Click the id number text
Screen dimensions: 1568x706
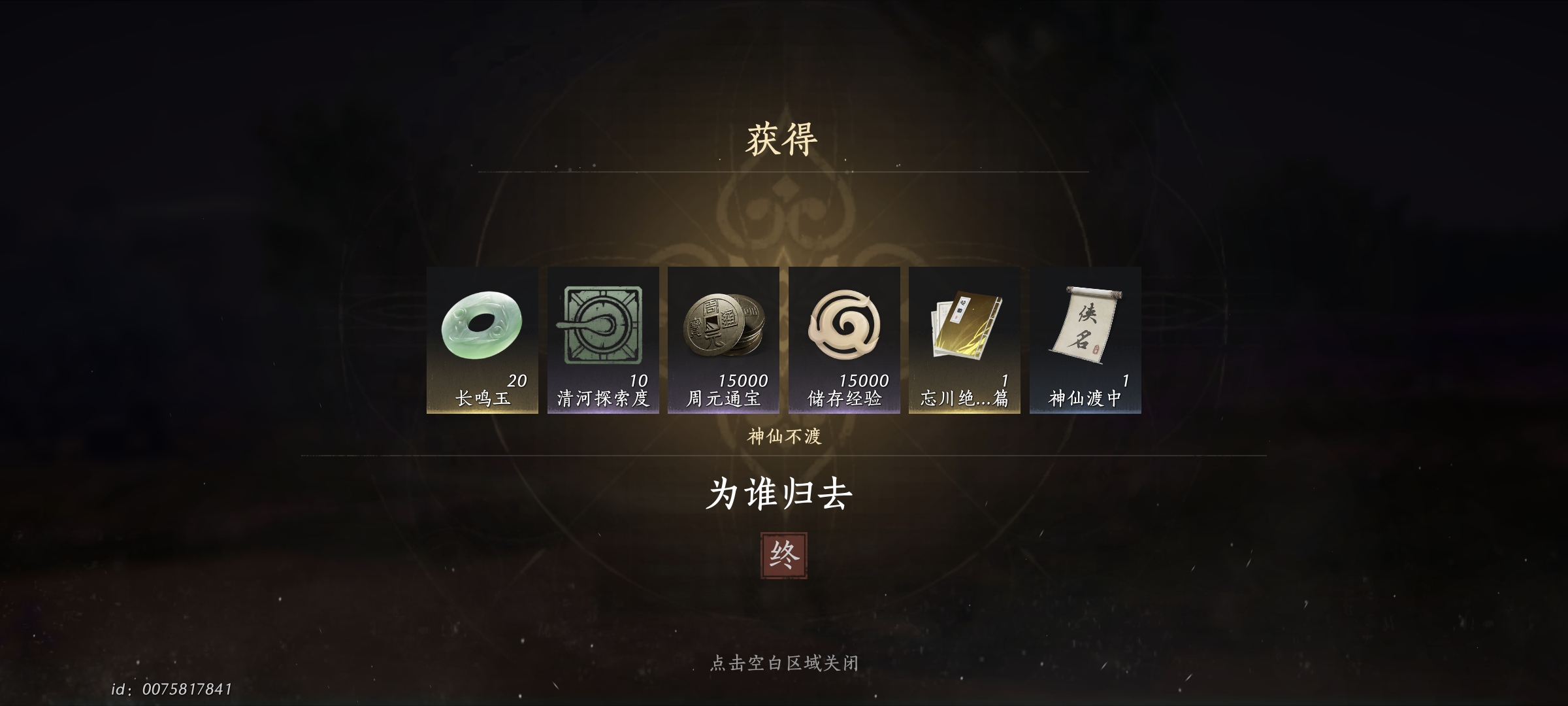pos(172,689)
